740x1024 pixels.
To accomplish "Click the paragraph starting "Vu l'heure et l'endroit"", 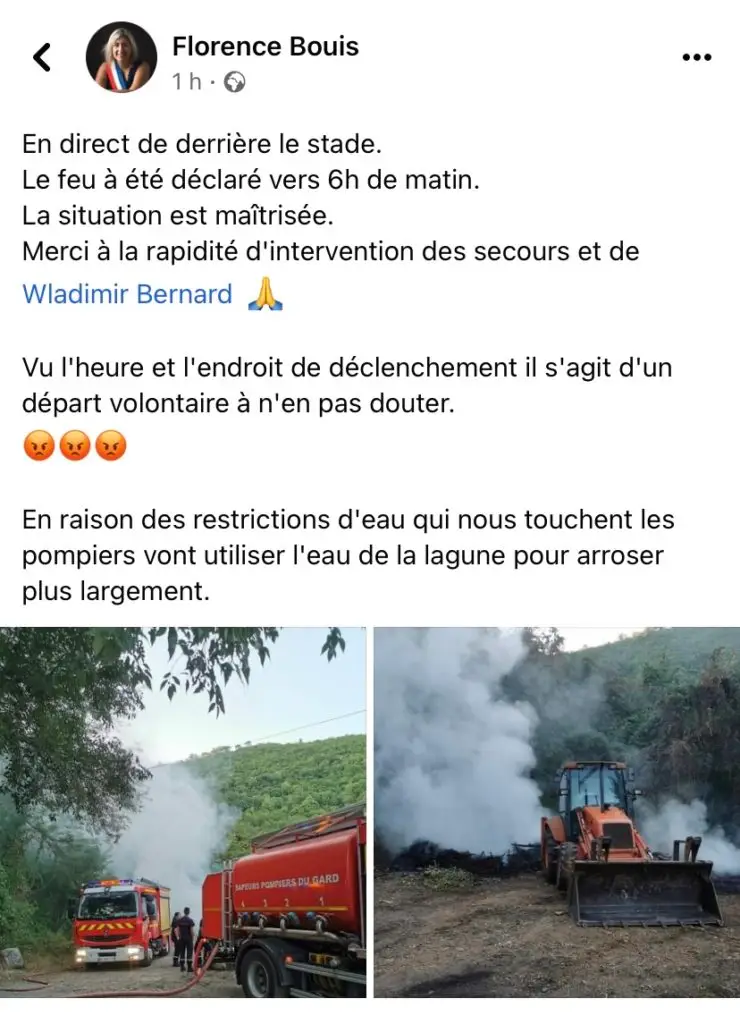I will click(347, 385).
